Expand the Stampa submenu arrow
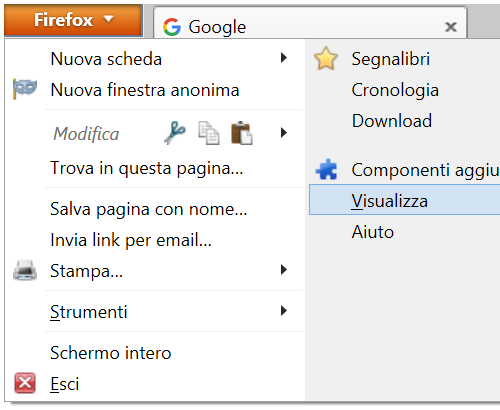500x410 pixels. [284, 270]
